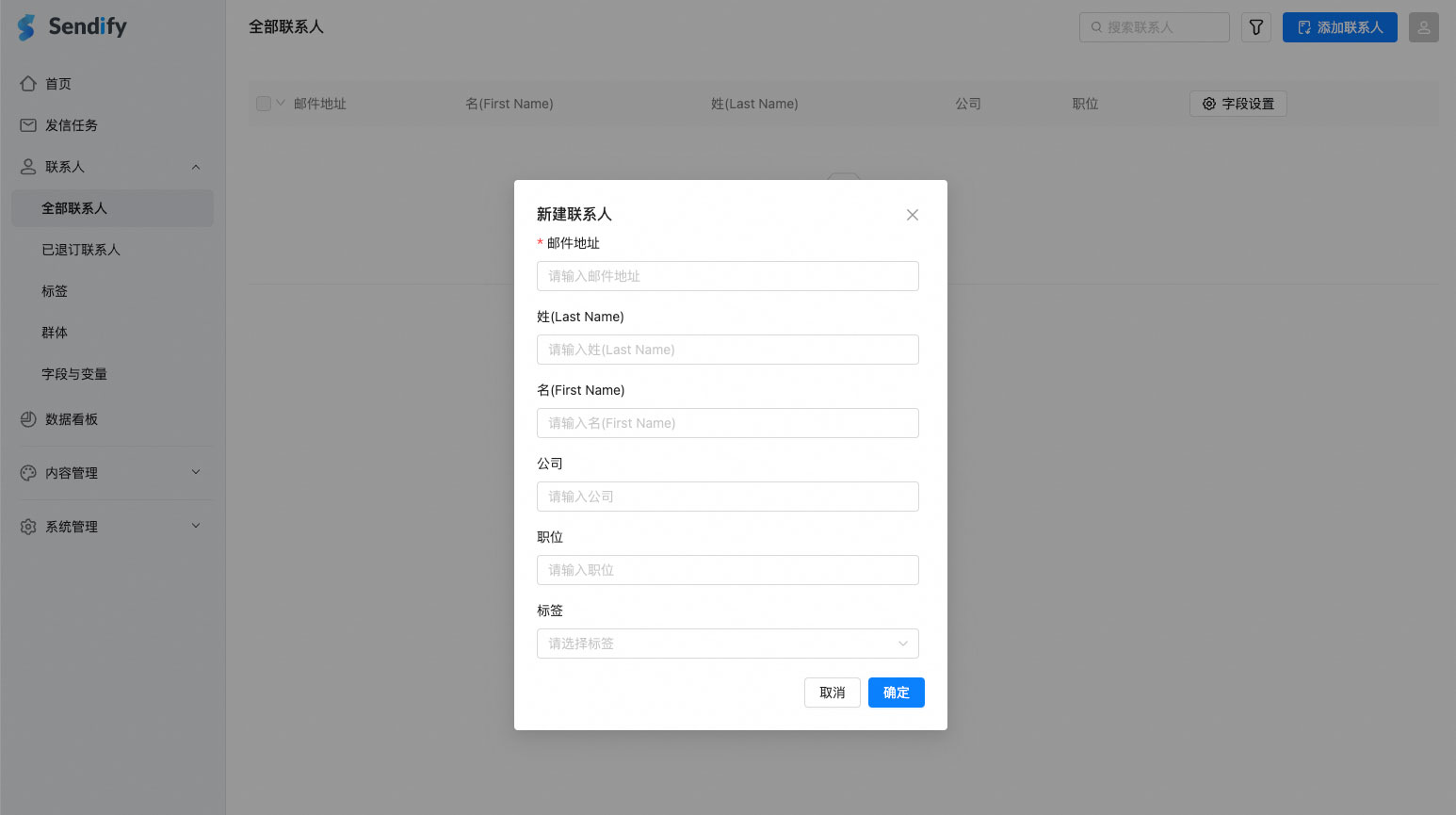
Task: Expand the 系统管理 menu section
Action: (x=196, y=526)
